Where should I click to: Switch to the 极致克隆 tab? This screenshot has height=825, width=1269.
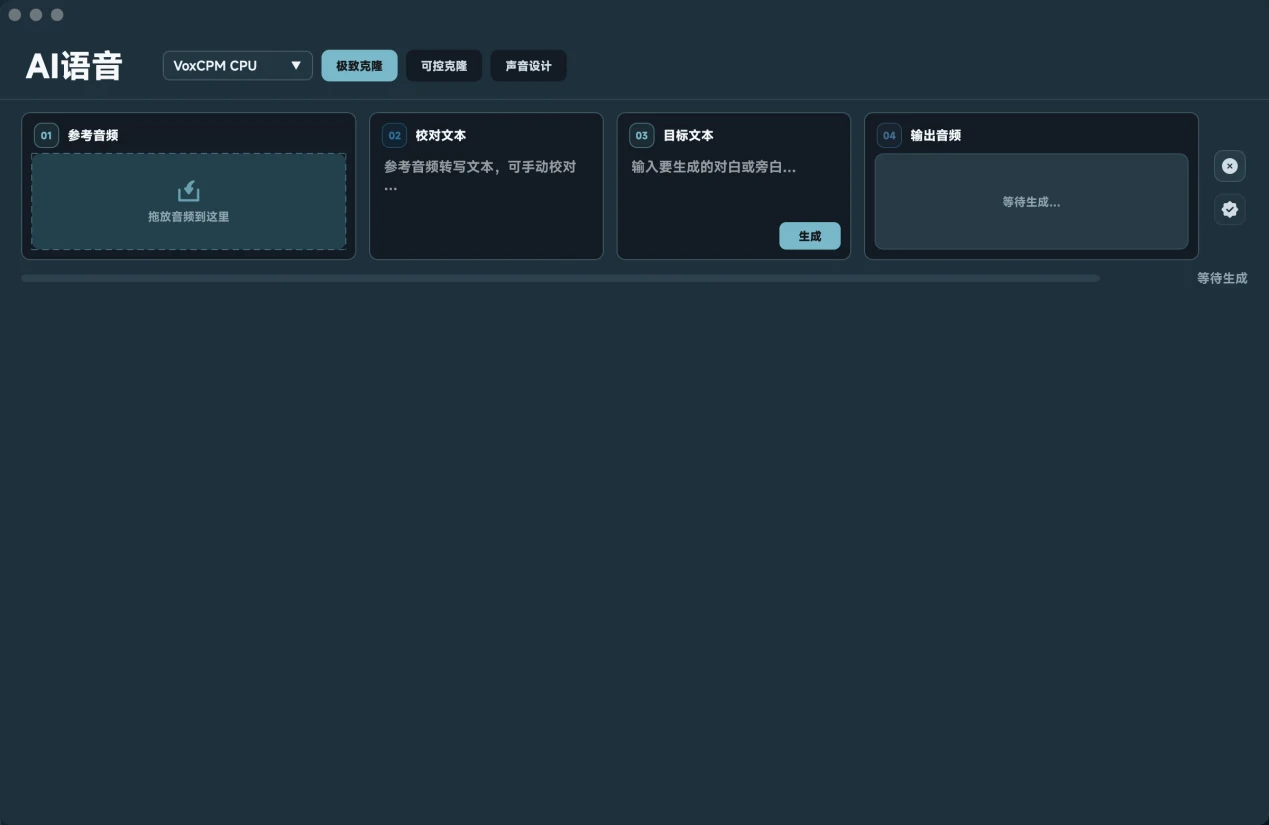(x=359, y=66)
